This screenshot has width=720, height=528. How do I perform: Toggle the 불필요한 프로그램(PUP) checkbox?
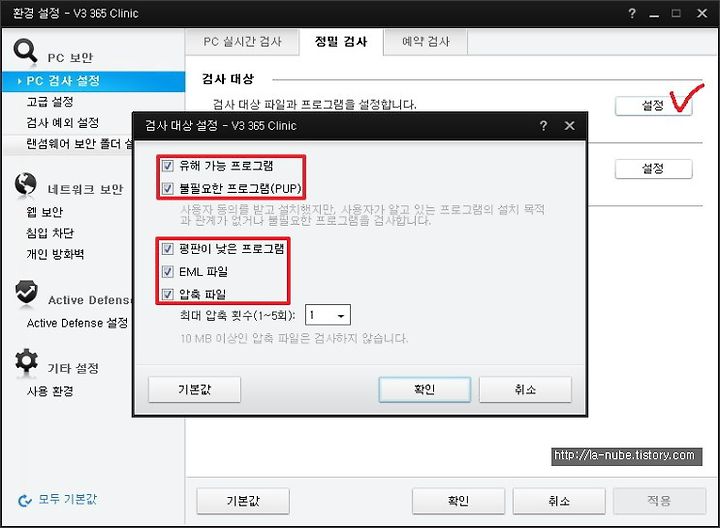point(168,188)
